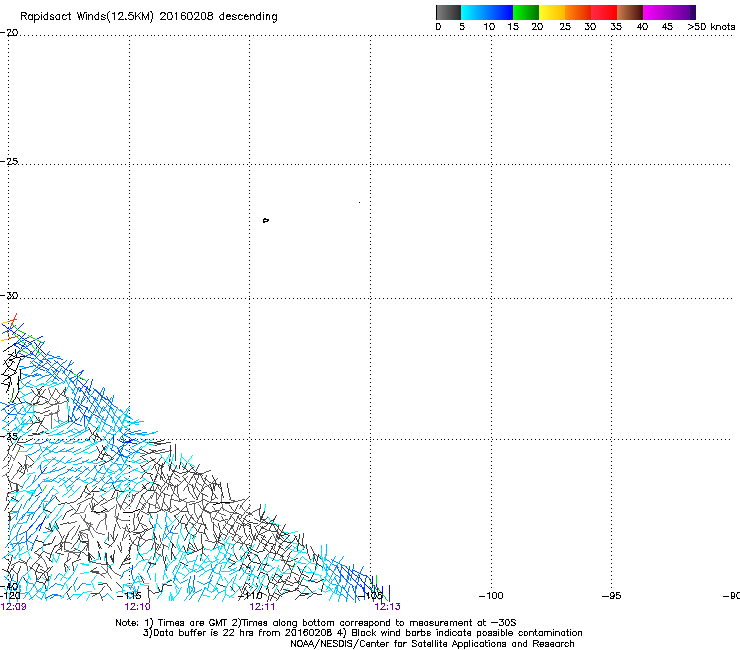This screenshot has width=740, height=650.
Task: Click the latitude label -30
Action: [x=9, y=295]
